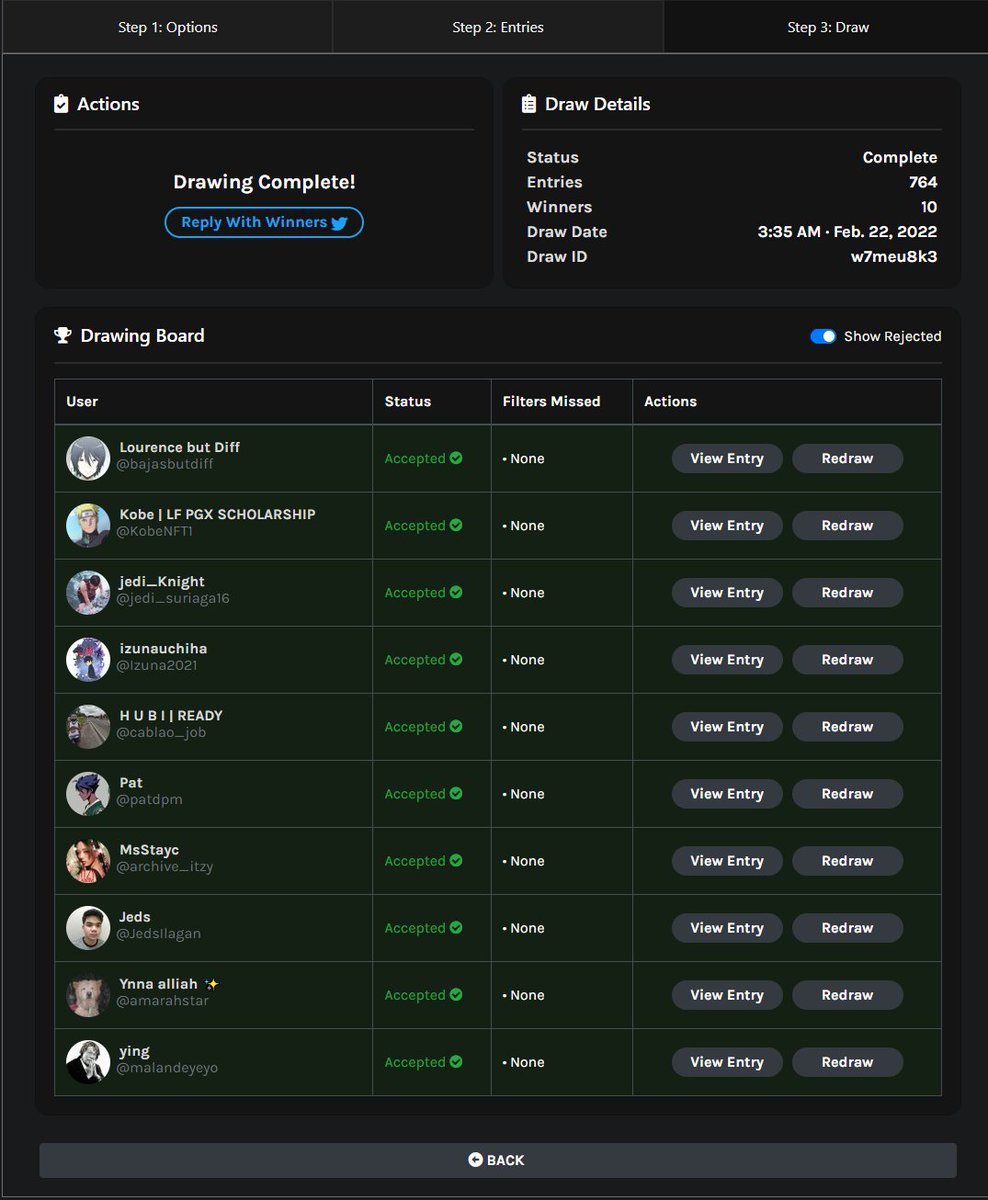The image size is (988, 1200).
Task: Click the @JedsIlagan handle
Action: click(159, 934)
